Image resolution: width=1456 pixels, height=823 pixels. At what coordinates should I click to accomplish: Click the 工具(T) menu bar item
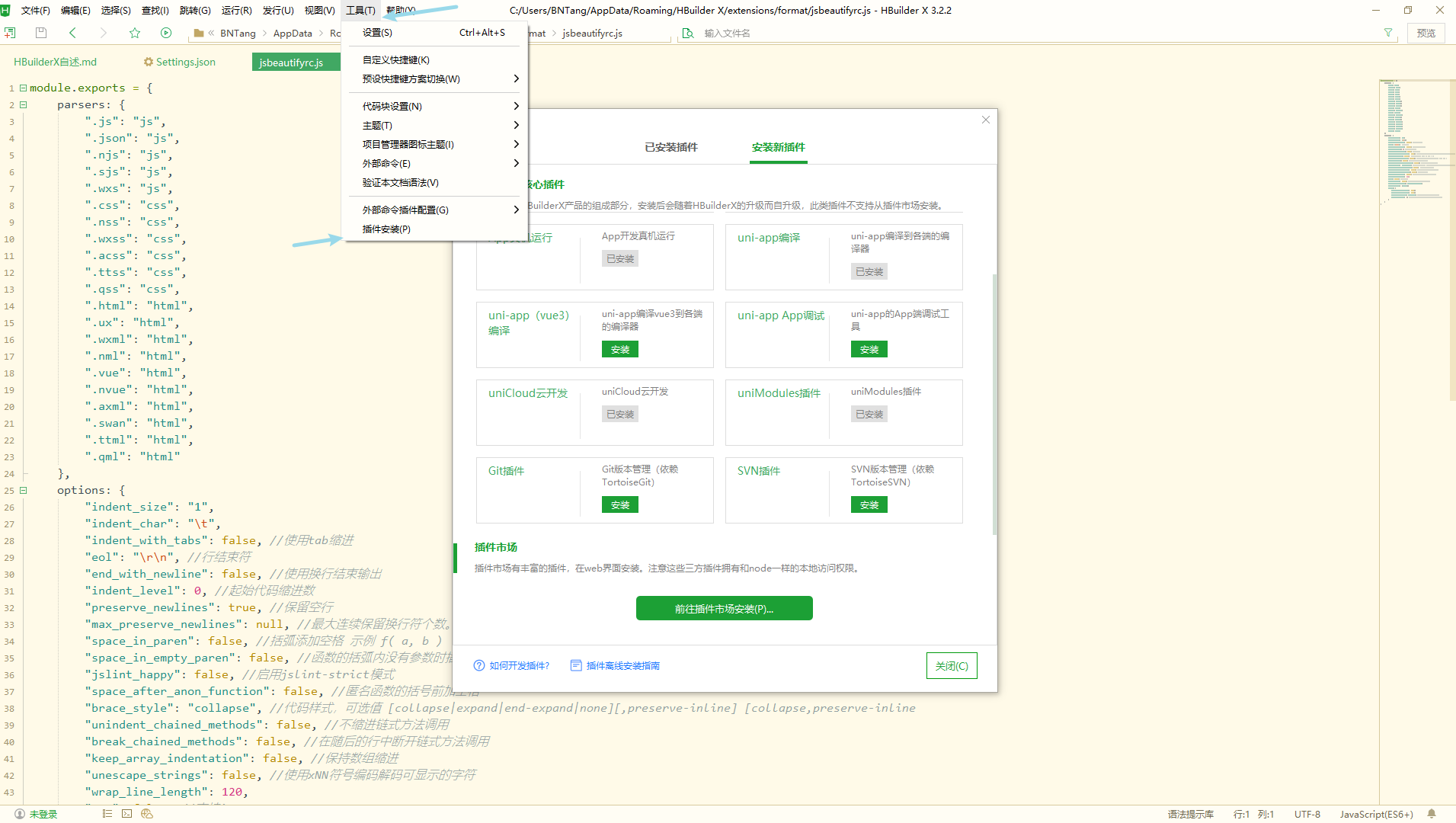pyautogui.click(x=360, y=10)
